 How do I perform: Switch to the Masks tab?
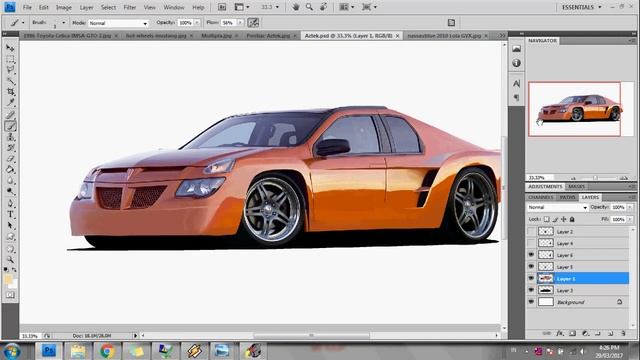pos(577,186)
